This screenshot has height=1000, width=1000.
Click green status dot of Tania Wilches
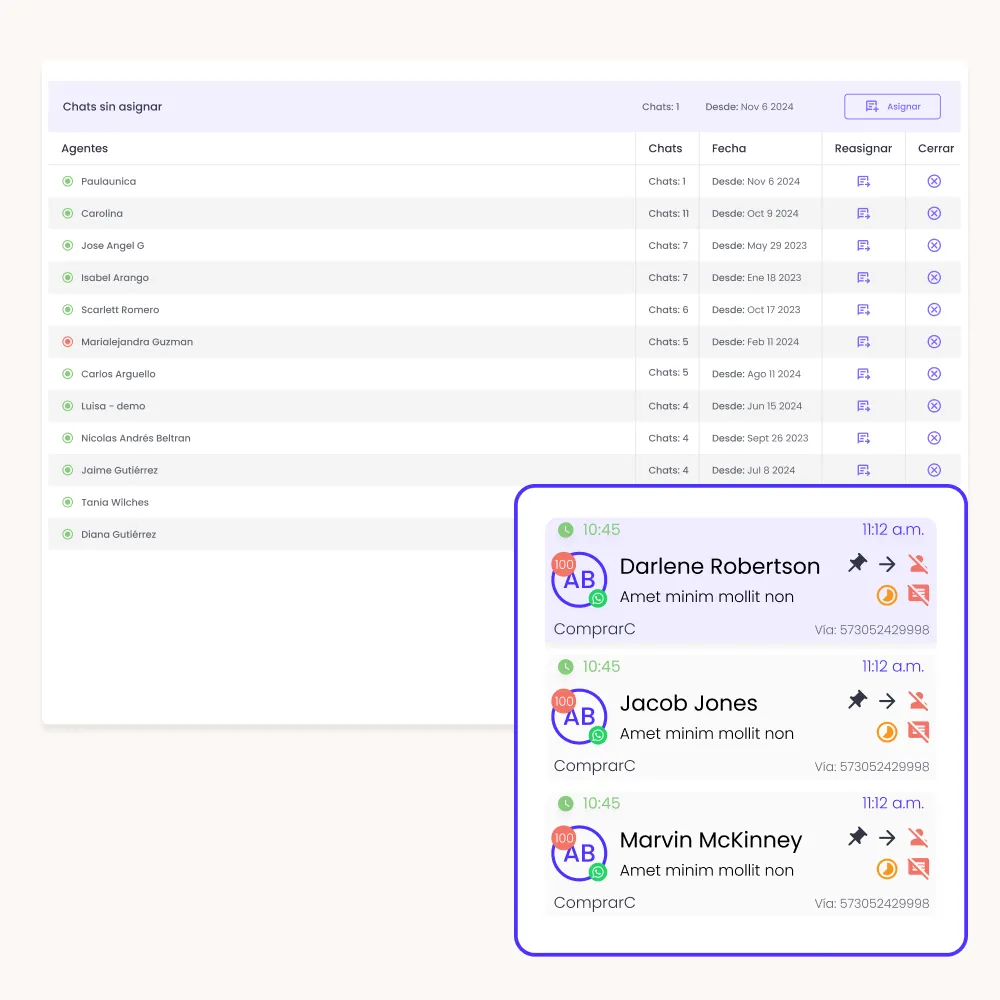pos(68,502)
